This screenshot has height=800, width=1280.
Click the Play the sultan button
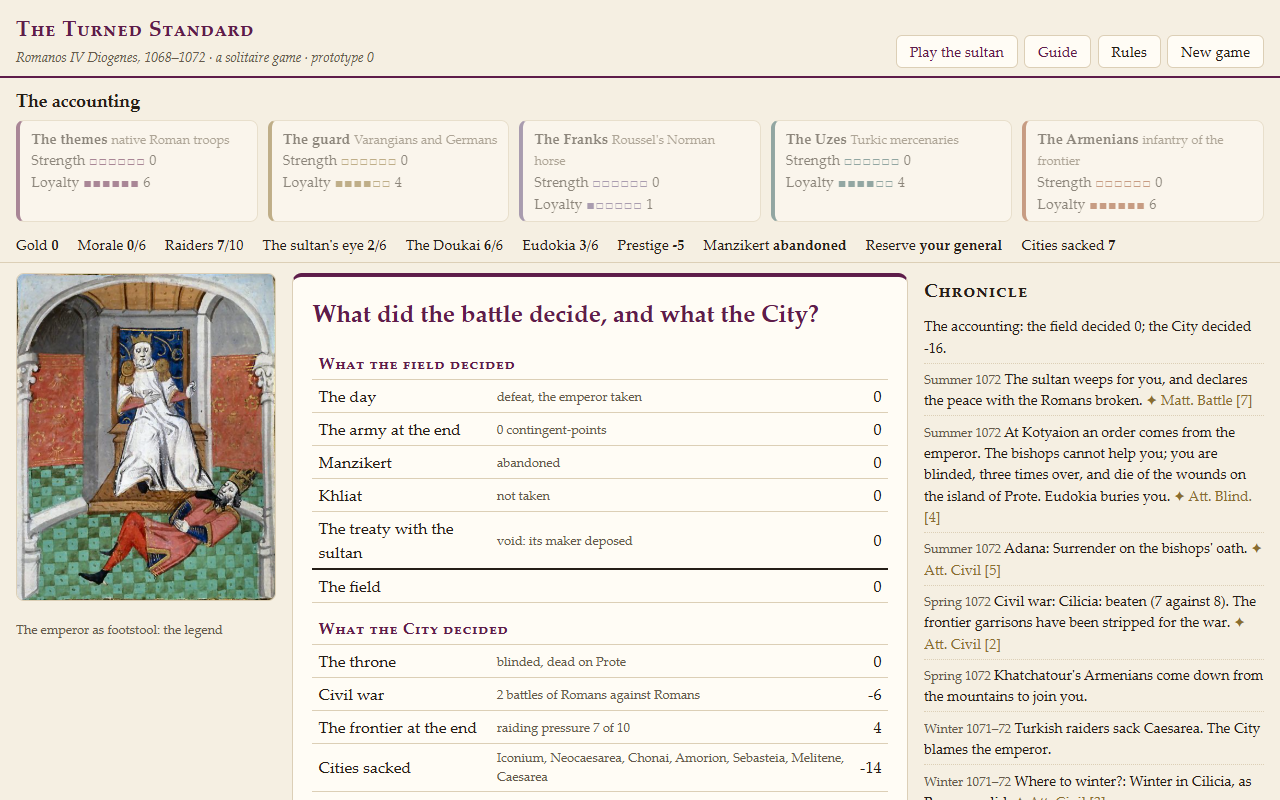tap(956, 52)
